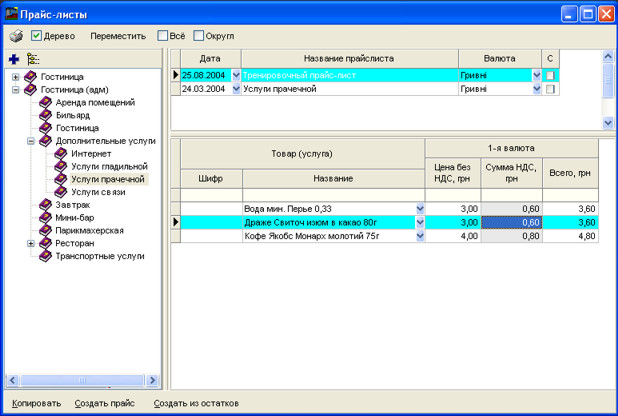Image resolution: width=618 pixels, height=416 pixels.
Task: Toggle the Округл checkbox
Action: 198,36
